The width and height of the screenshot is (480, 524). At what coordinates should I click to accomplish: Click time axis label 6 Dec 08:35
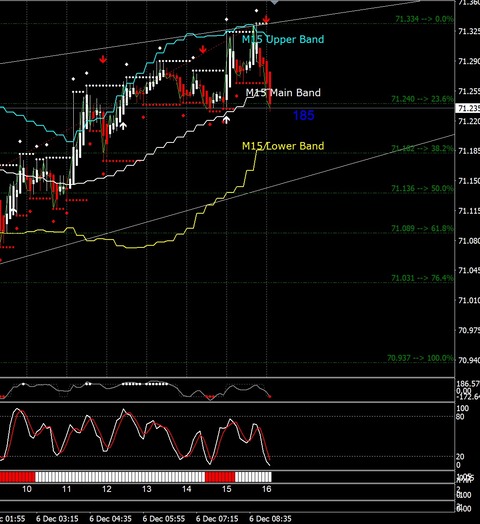click(270, 519)
